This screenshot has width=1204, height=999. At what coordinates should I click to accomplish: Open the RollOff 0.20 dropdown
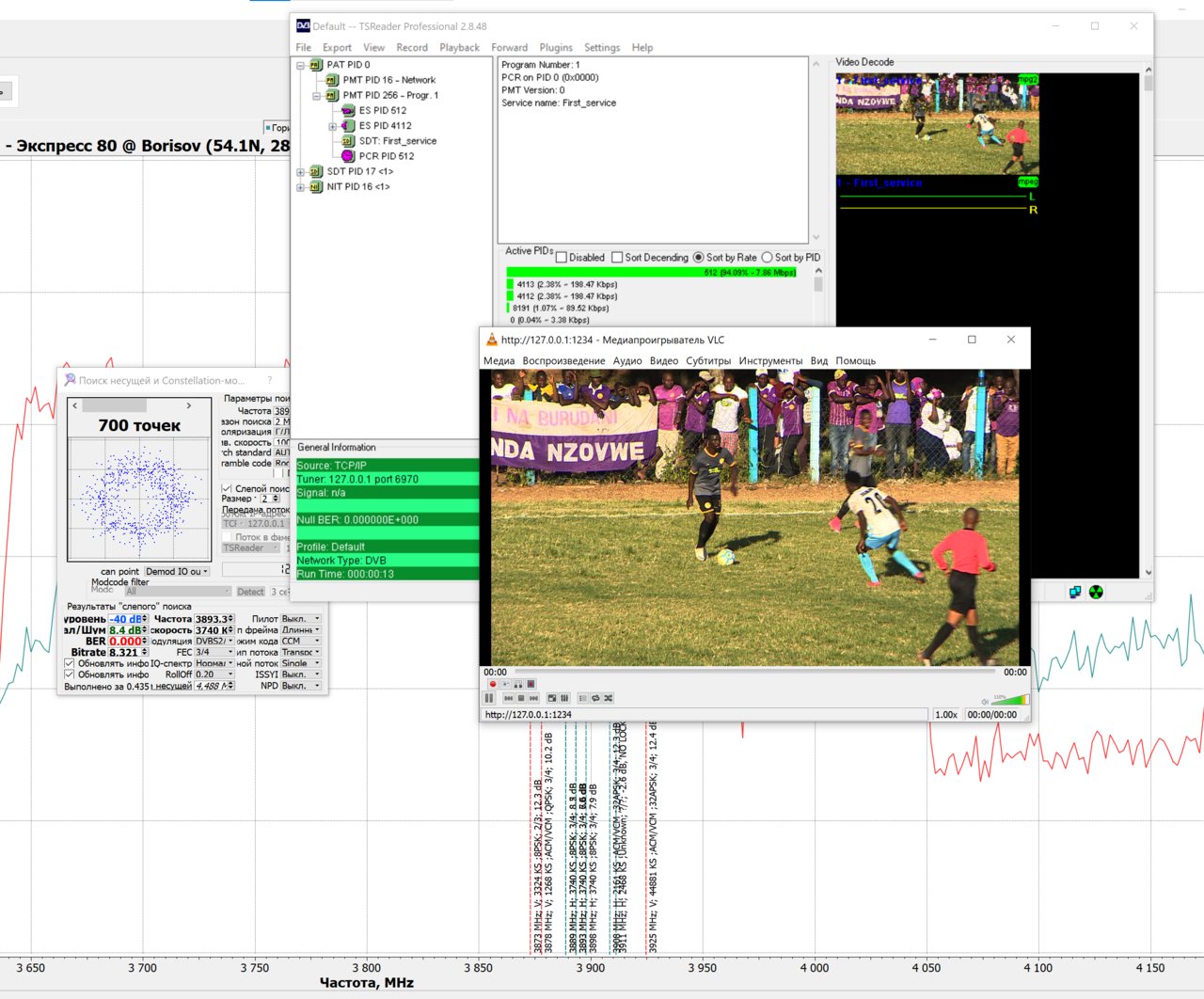pos(214,674)
